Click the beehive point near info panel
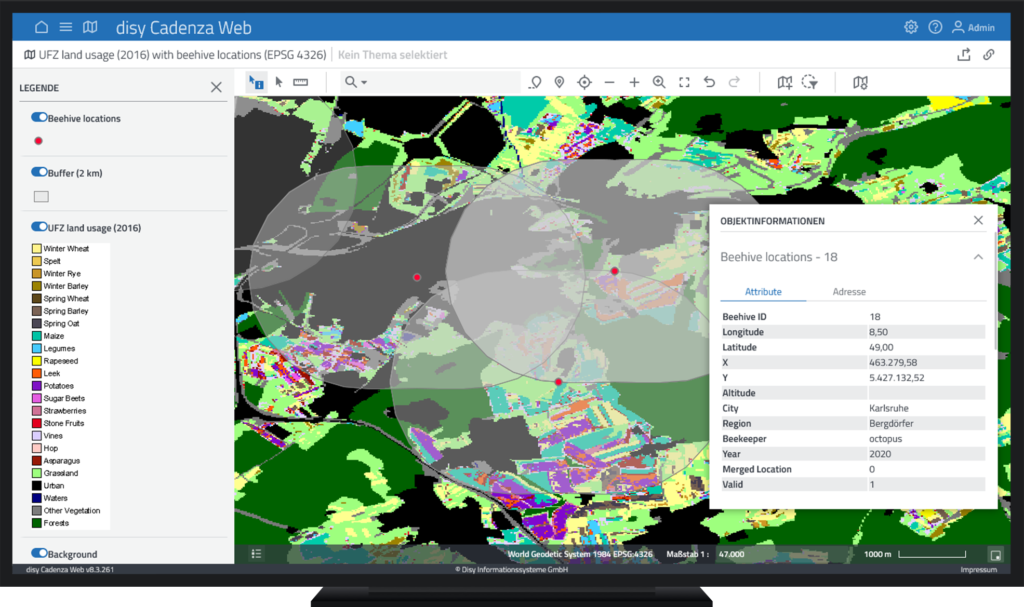Image resolution: width=1024 pixels, height=607 pixels. (615, 271)
